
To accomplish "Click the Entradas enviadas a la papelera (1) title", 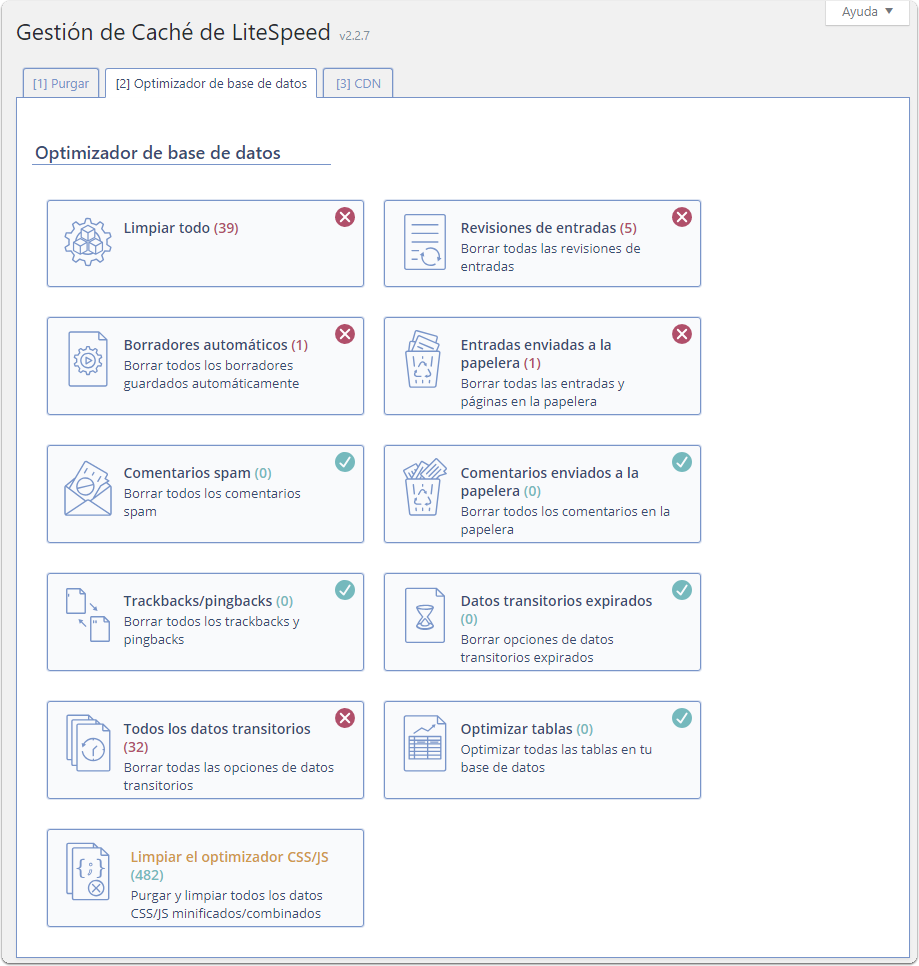I will (x=536, y=354).
